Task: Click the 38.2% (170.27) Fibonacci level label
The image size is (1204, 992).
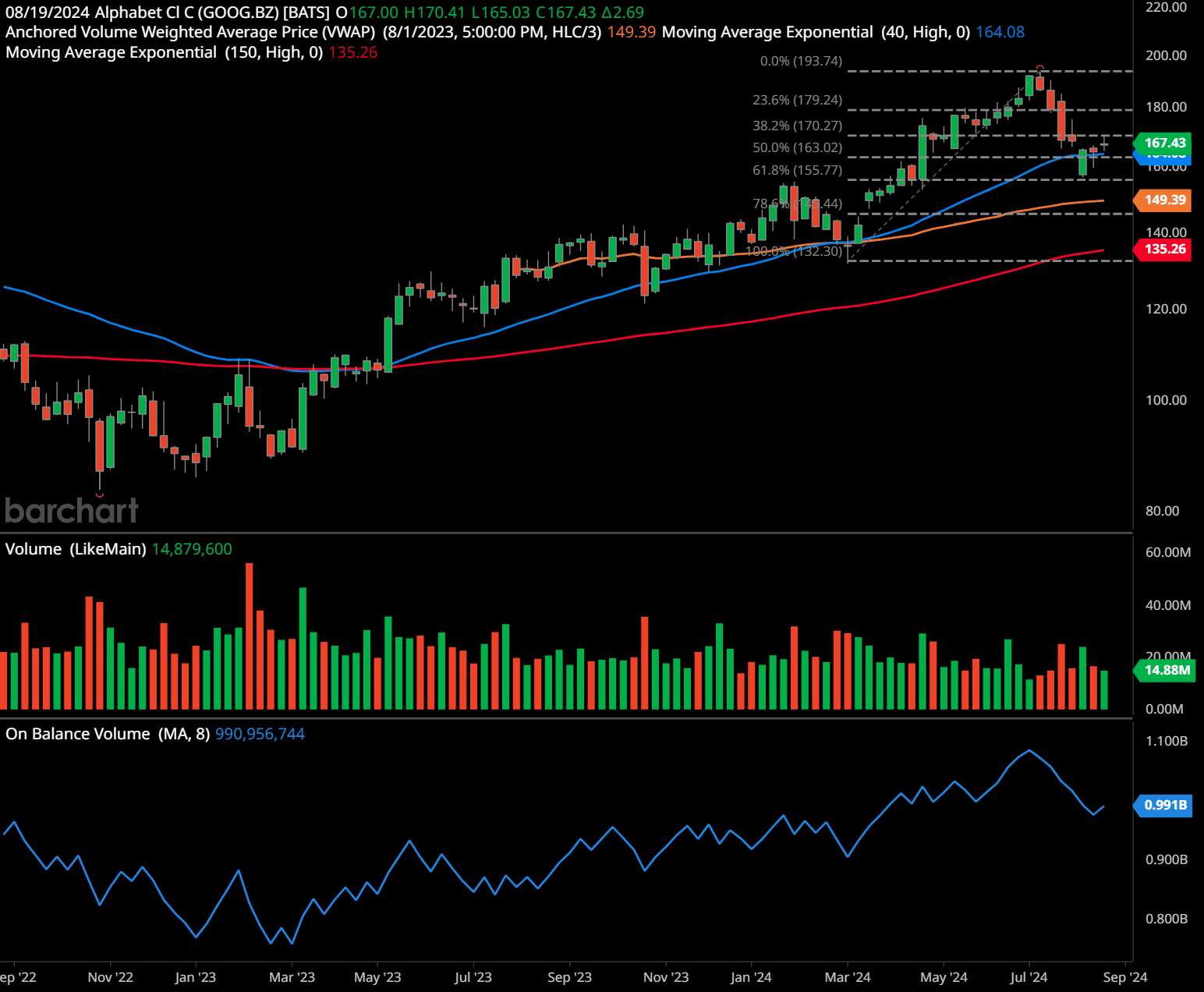Action: 797,126
